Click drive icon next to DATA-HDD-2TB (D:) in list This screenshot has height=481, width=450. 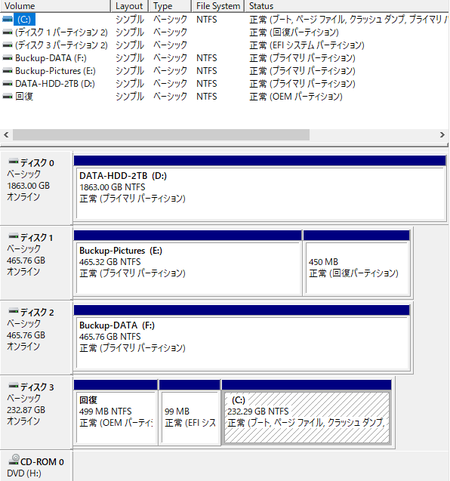pos(7,84)
